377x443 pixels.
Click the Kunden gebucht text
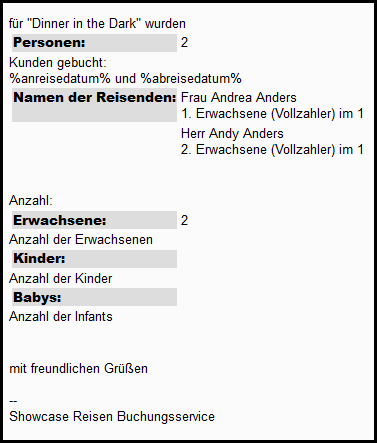pyautogui.click(x=58, y=63)
